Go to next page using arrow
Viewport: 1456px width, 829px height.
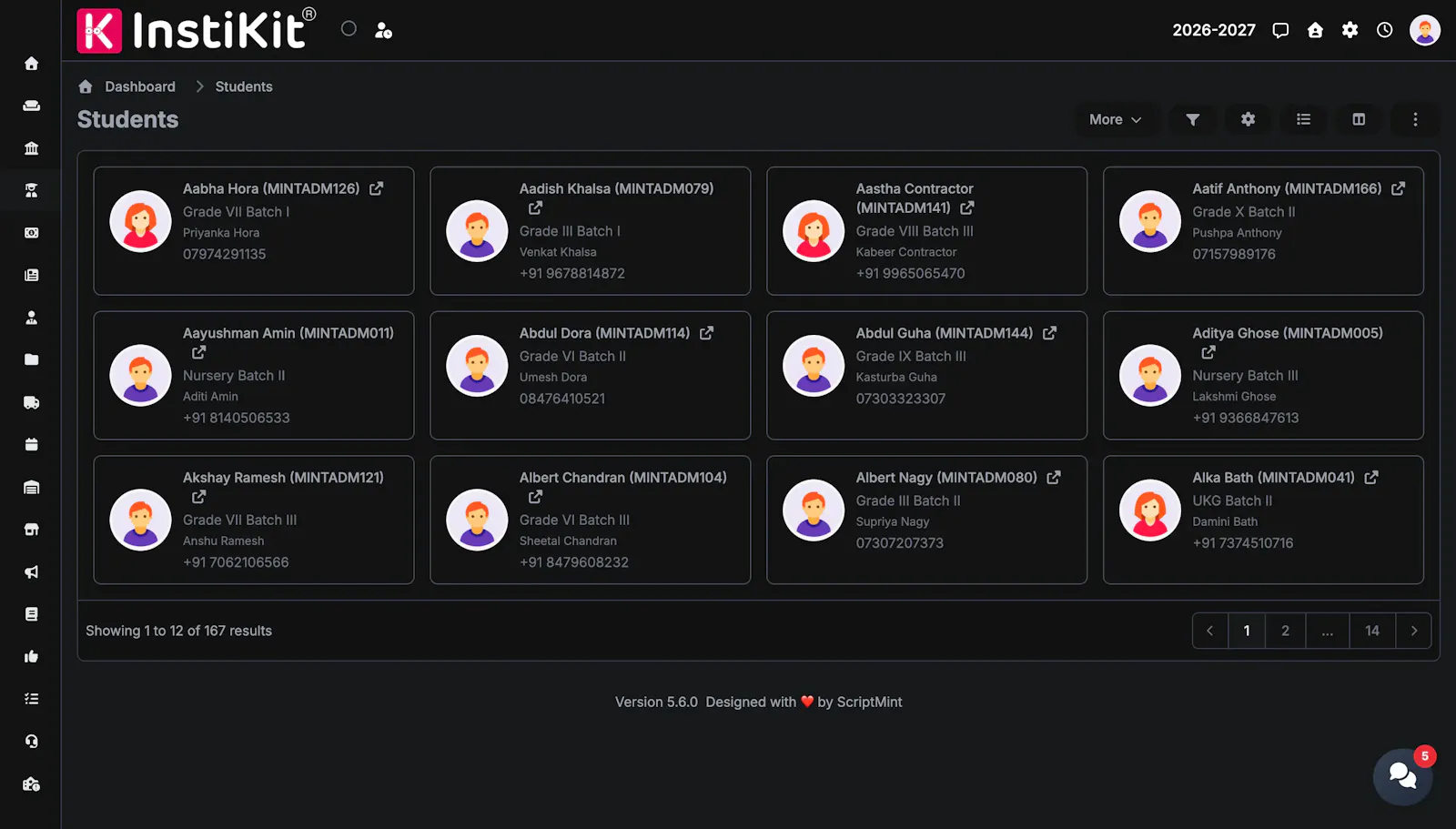(1413, 631)
